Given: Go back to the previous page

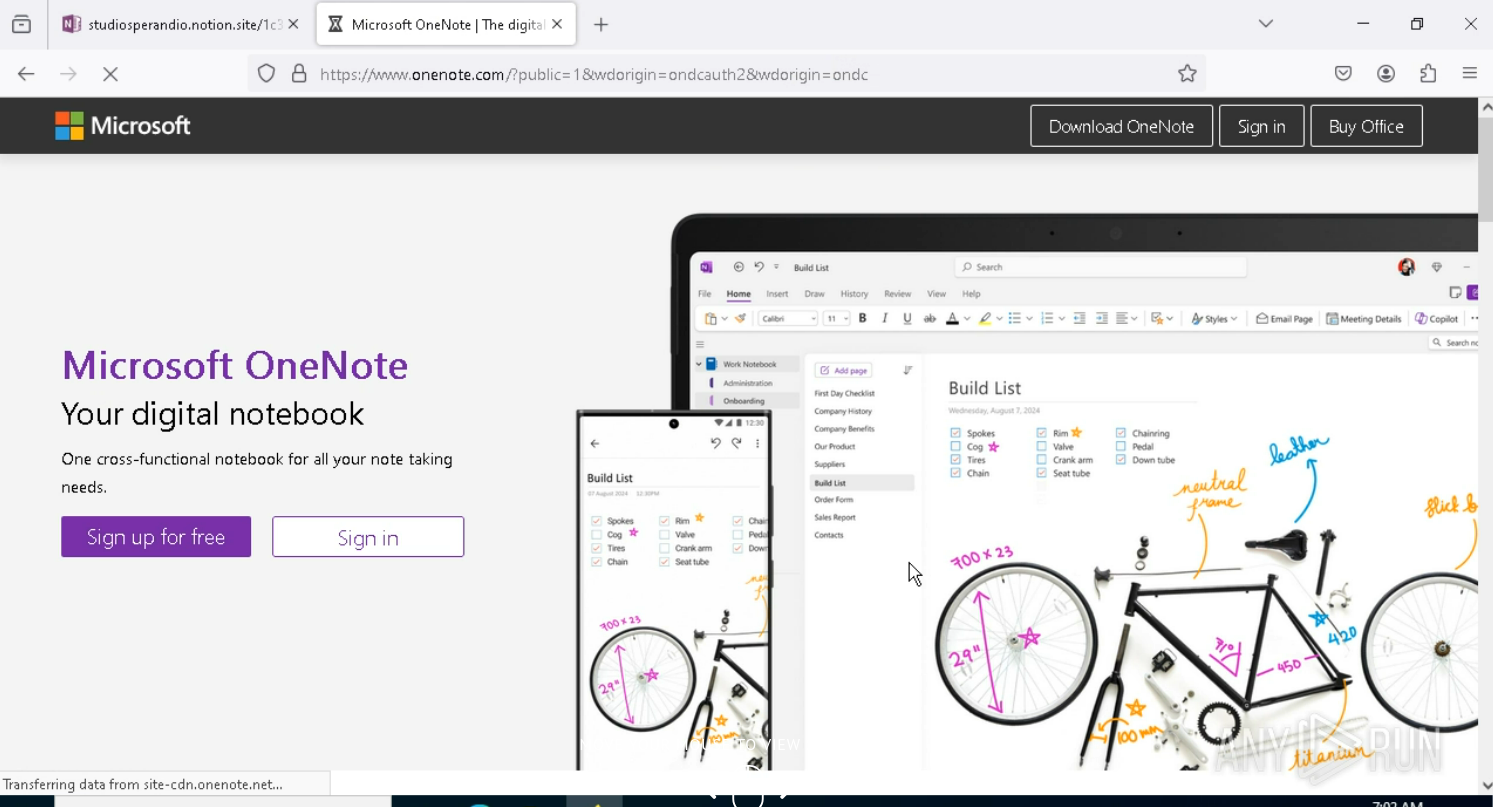Looking at the screenshot, I should click(x=26, y=74).
